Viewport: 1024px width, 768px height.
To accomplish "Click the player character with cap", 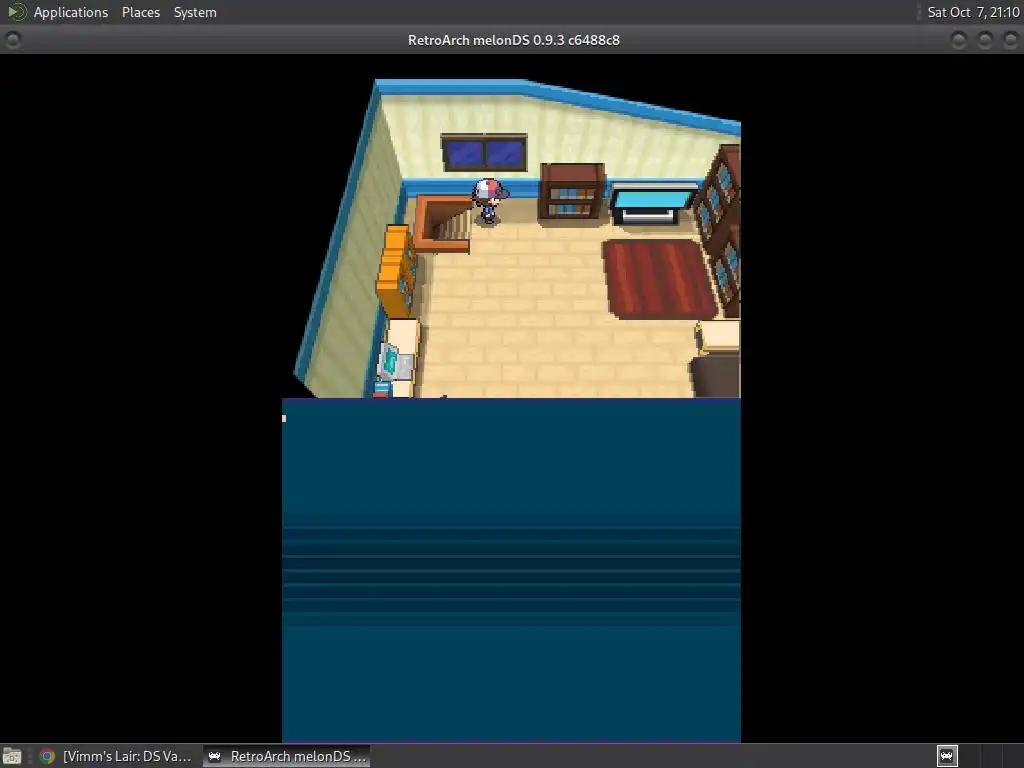I will pyautogui.click(x=489, y=201).
